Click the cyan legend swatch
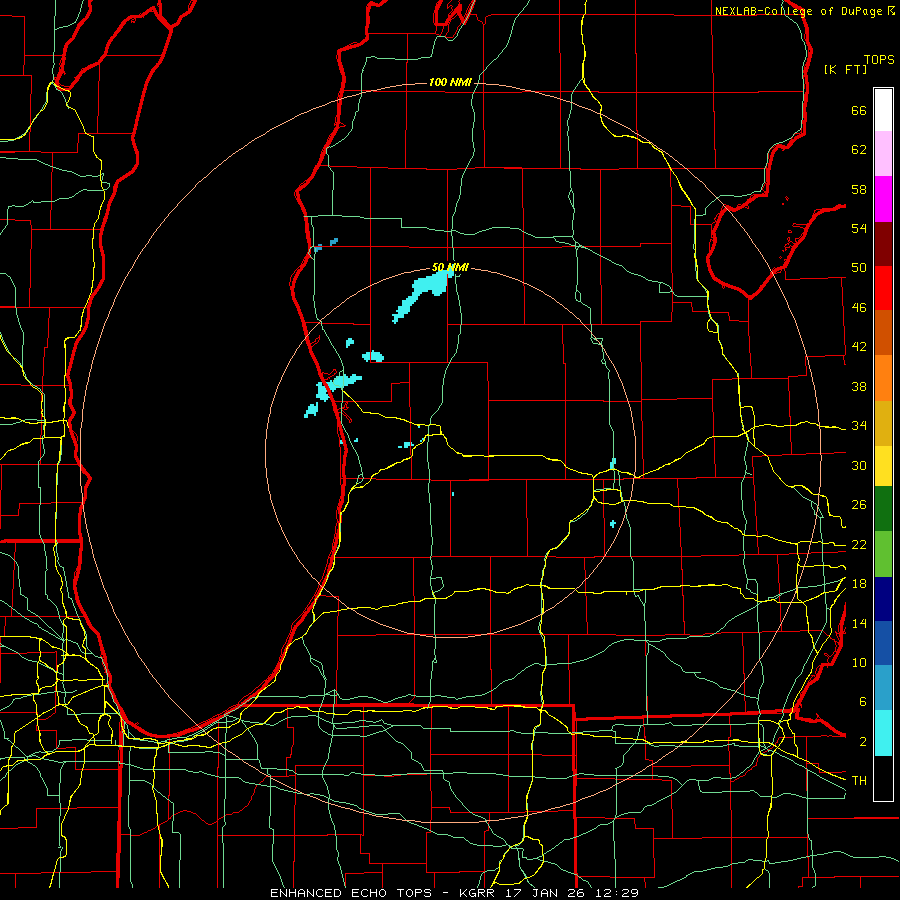This screenshot has width=900, height=900. (x=883, y=733)
